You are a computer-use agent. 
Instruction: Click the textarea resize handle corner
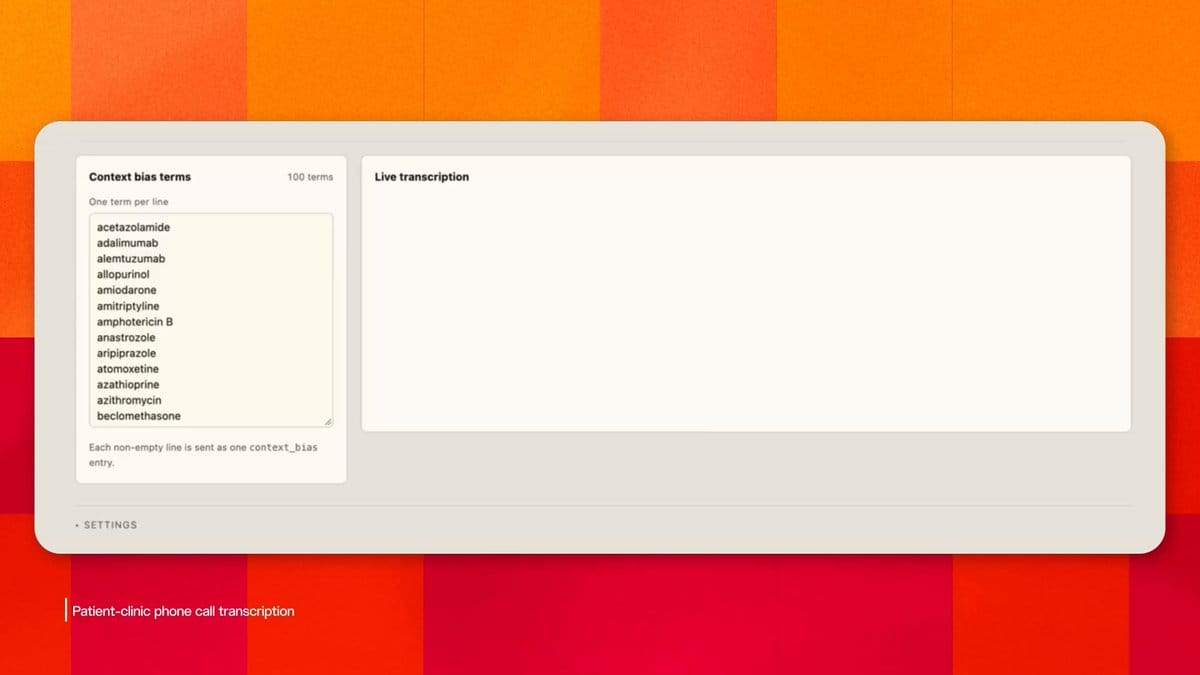pyautogui.click(x=328, y=422)
